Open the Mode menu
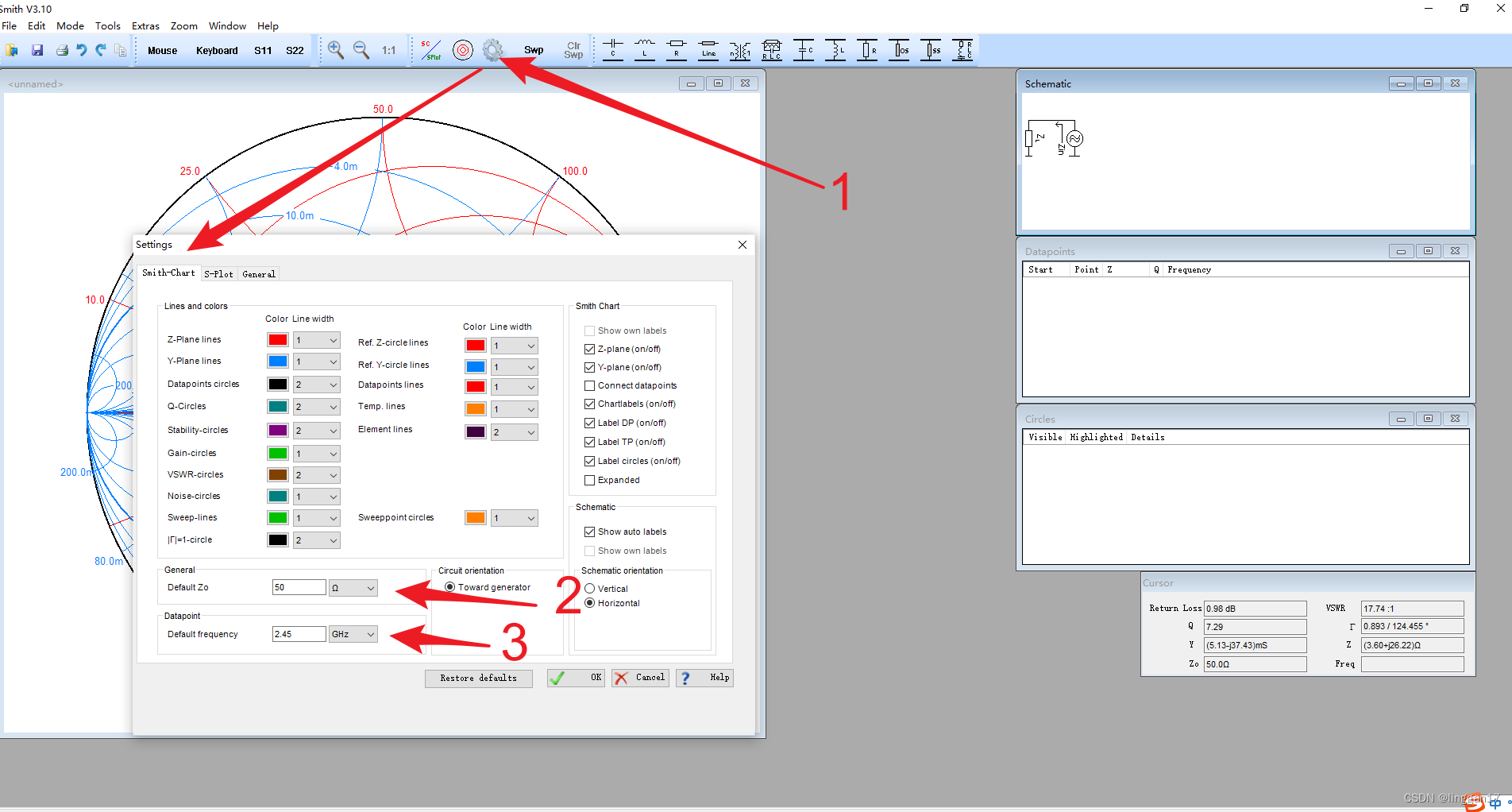The image size is (1512, 812). click(70, 25)
